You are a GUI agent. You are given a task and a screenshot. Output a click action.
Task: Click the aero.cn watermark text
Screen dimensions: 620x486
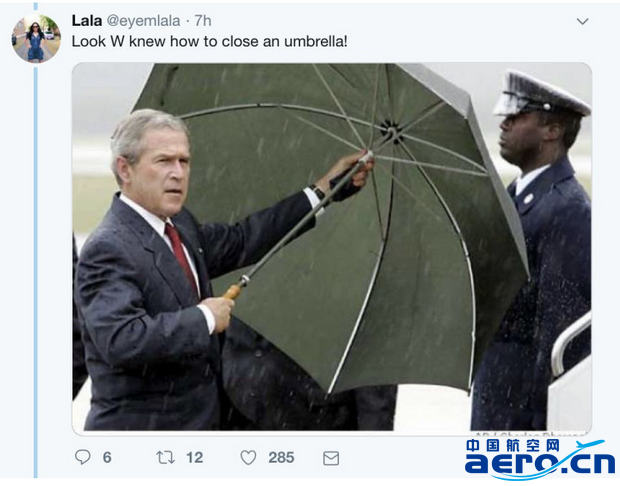(x=540, y=463)
